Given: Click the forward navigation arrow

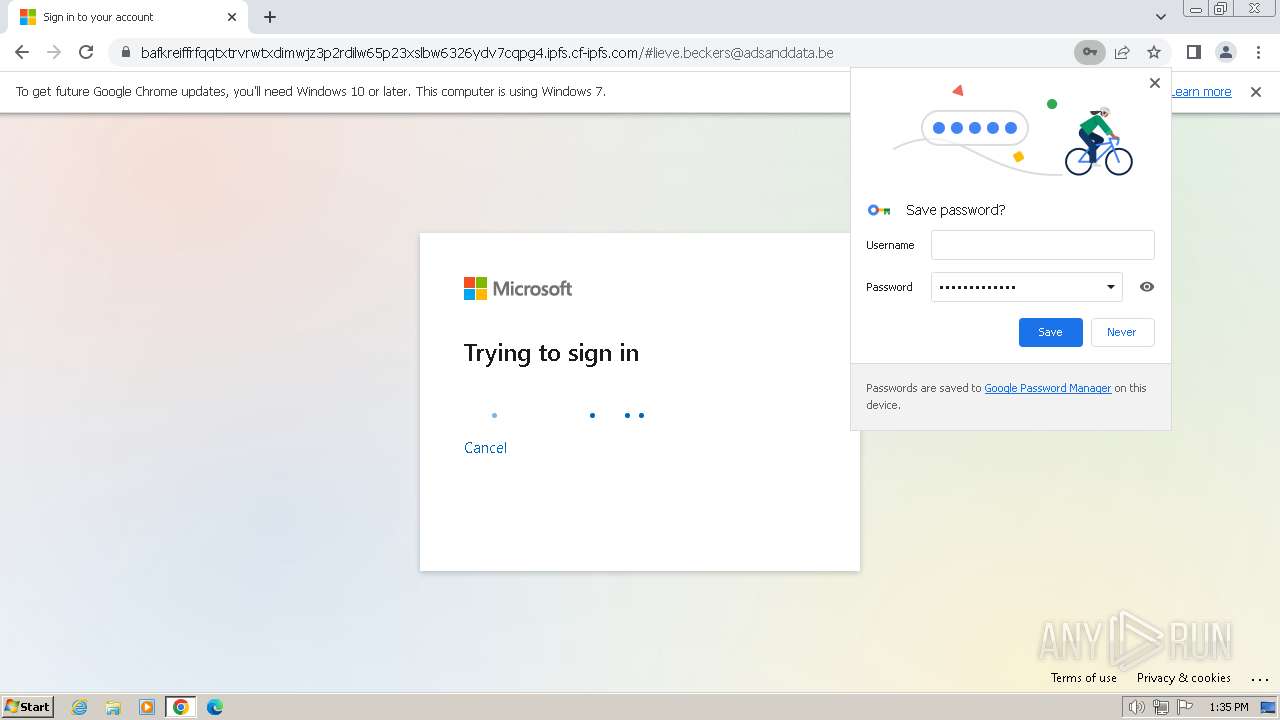Looking at the screenshot, I should tap(54, 52).
